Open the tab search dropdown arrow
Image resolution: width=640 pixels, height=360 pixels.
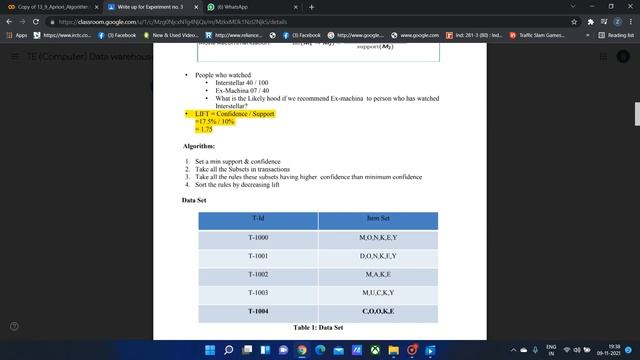pos(573,7)
